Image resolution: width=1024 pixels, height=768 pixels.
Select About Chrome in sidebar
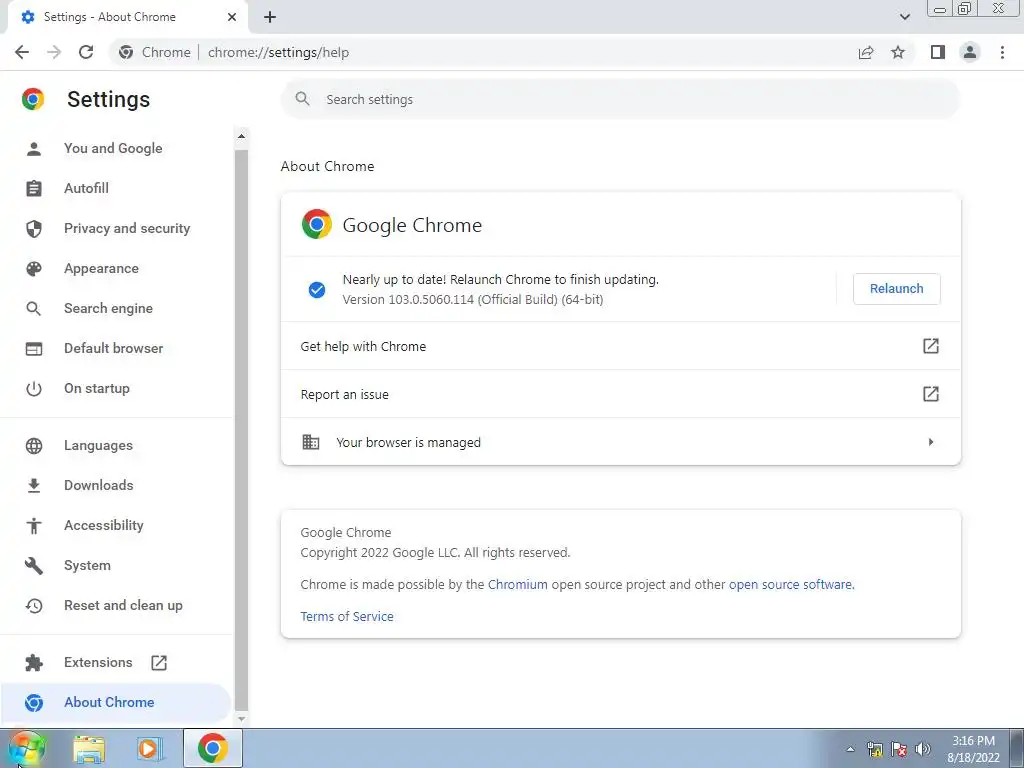coord(109,702)
